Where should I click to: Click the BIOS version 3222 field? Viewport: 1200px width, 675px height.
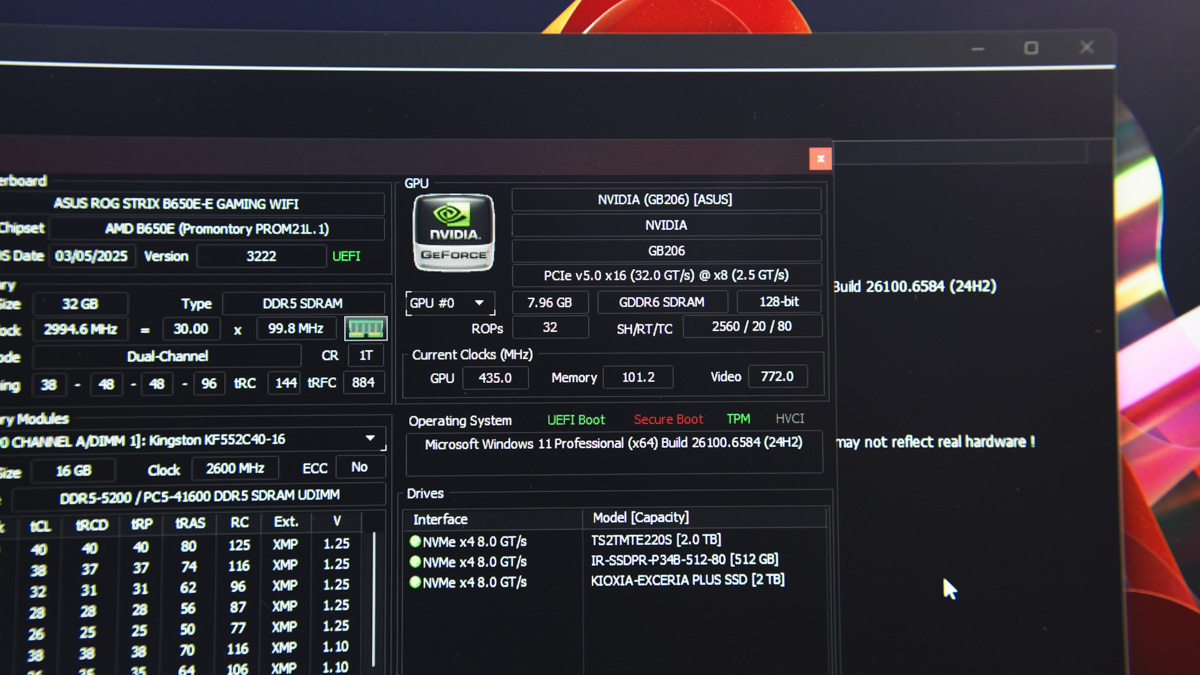(261, 256)
